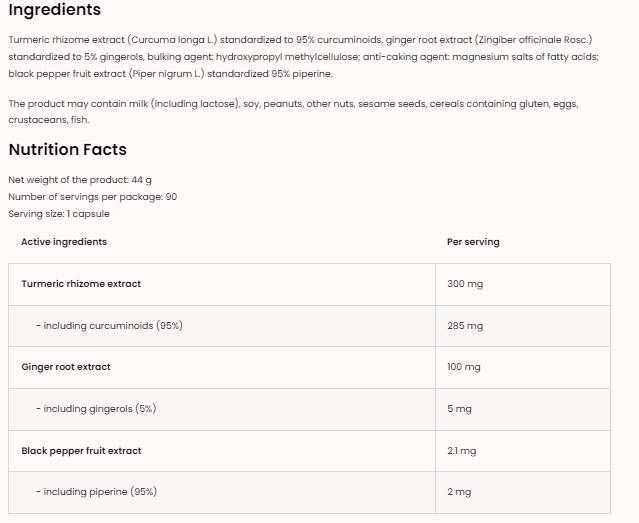Click the Ingredients heading
This screenshot has width=639, height=523.
click(x=55, y=10)
